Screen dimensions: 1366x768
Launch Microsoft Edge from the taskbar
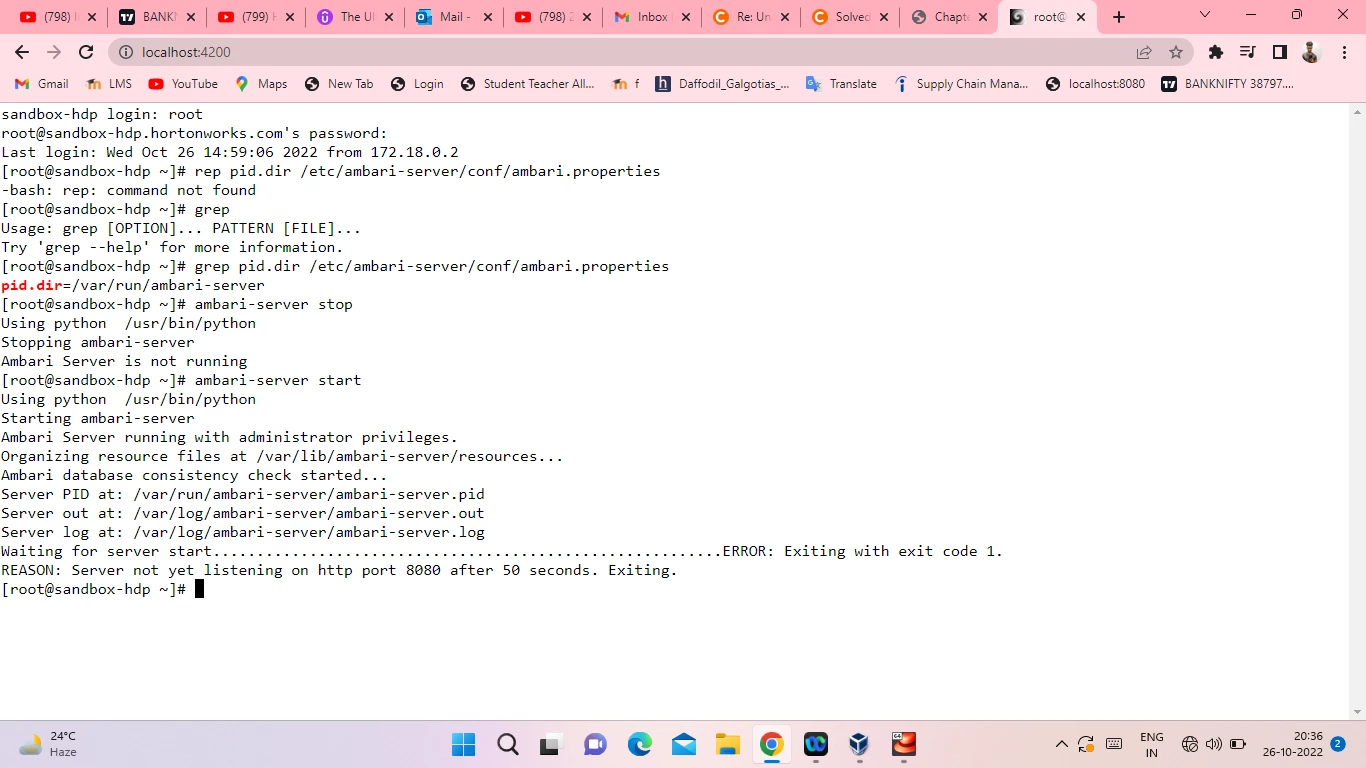(x=640, y=744)
